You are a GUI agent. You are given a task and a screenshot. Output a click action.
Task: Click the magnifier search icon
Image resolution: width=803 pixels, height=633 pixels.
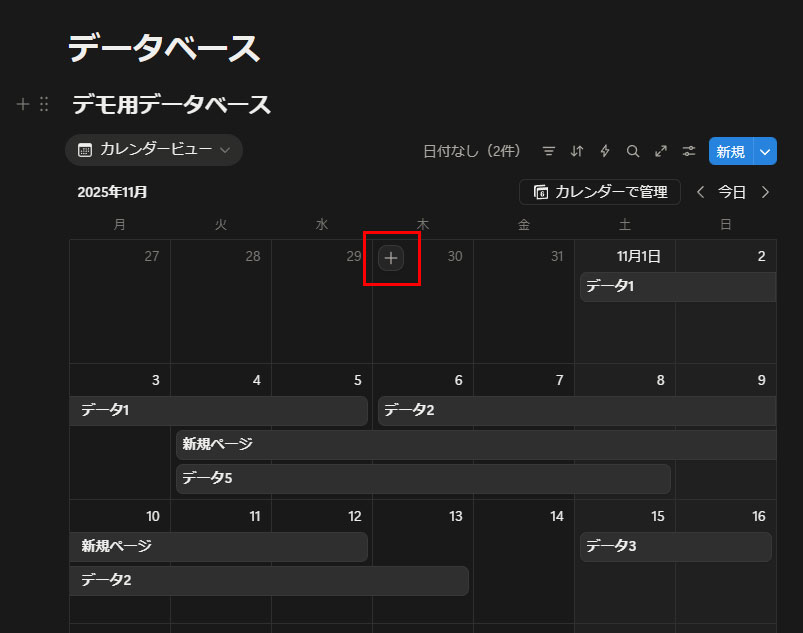point(633,151)
